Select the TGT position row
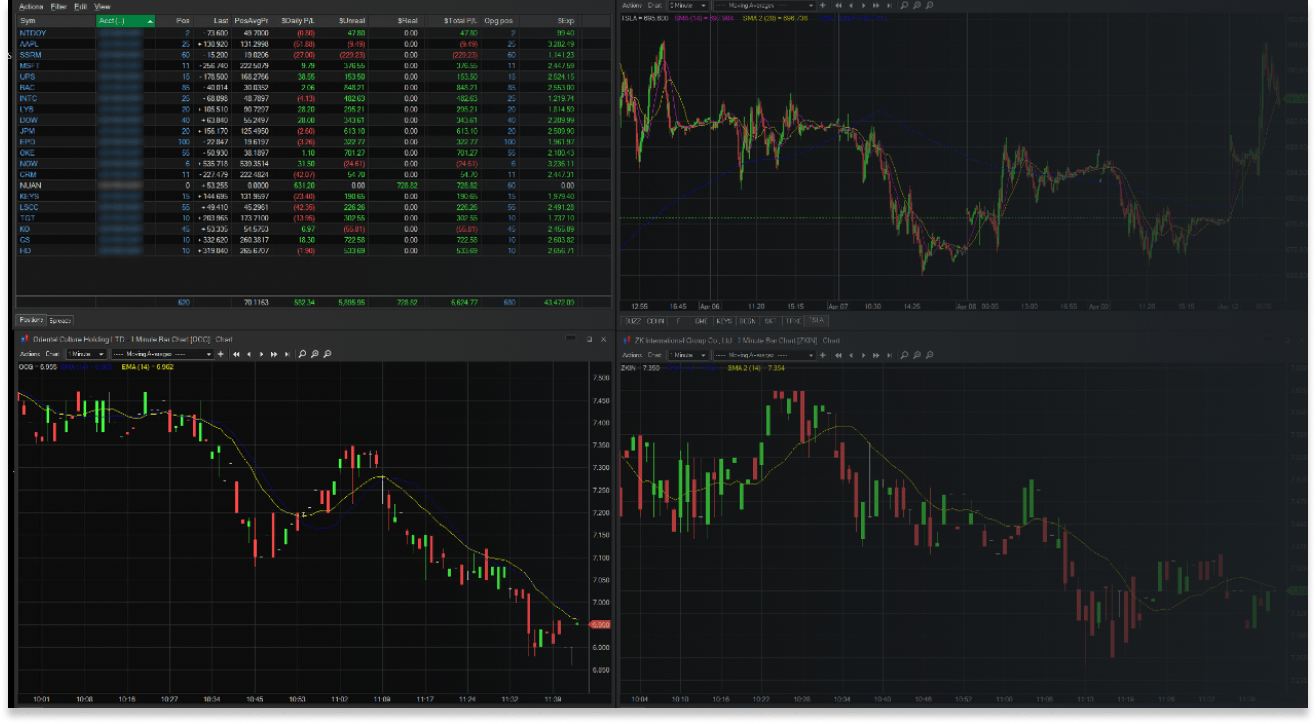The image size is (1316, 724). point(313,217)
